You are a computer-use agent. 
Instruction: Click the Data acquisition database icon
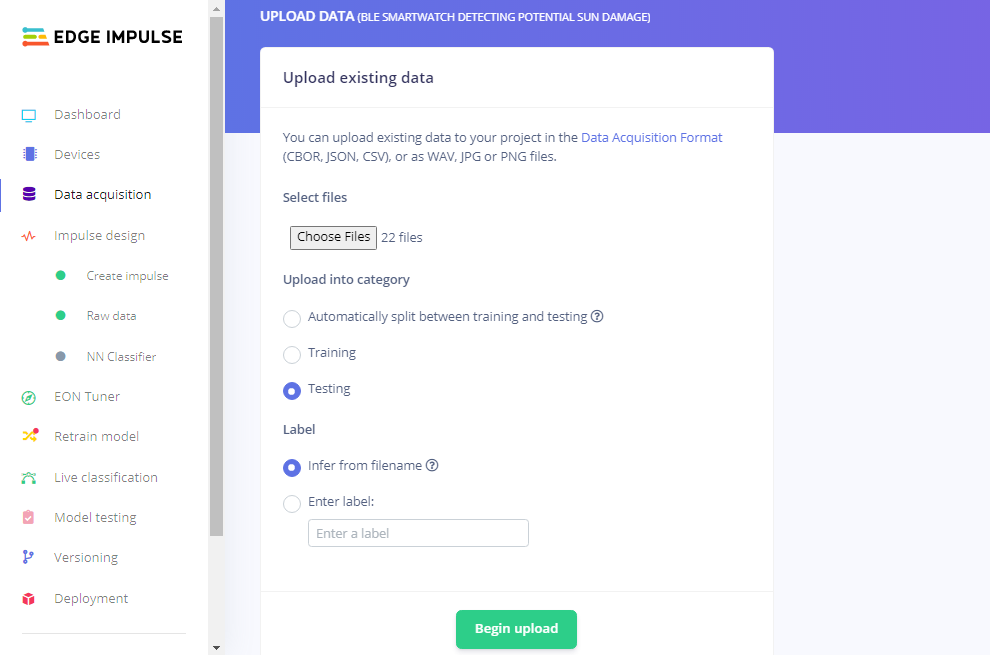tap(29, 195)
